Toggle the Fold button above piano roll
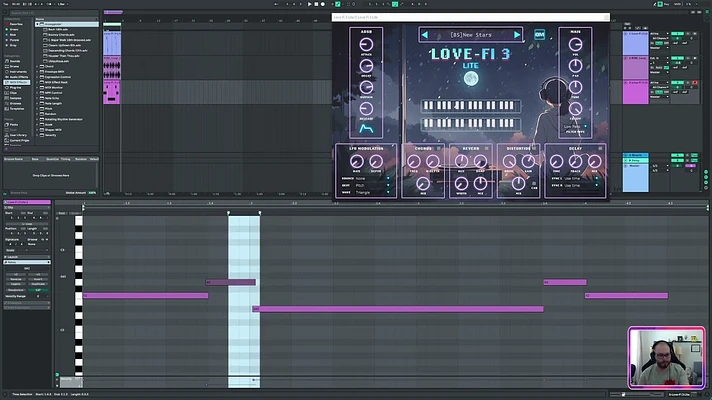The height and width of the screenshot is (400, 712). [x=62, y=213]
